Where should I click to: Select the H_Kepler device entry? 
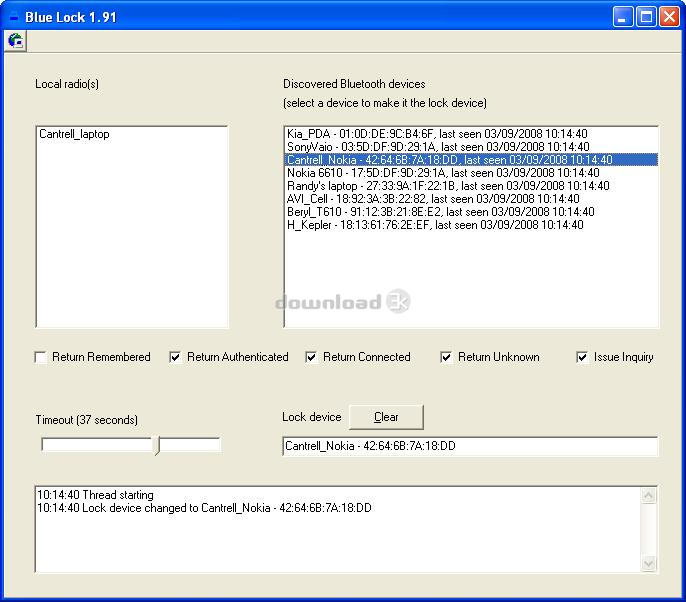(435, 225)
